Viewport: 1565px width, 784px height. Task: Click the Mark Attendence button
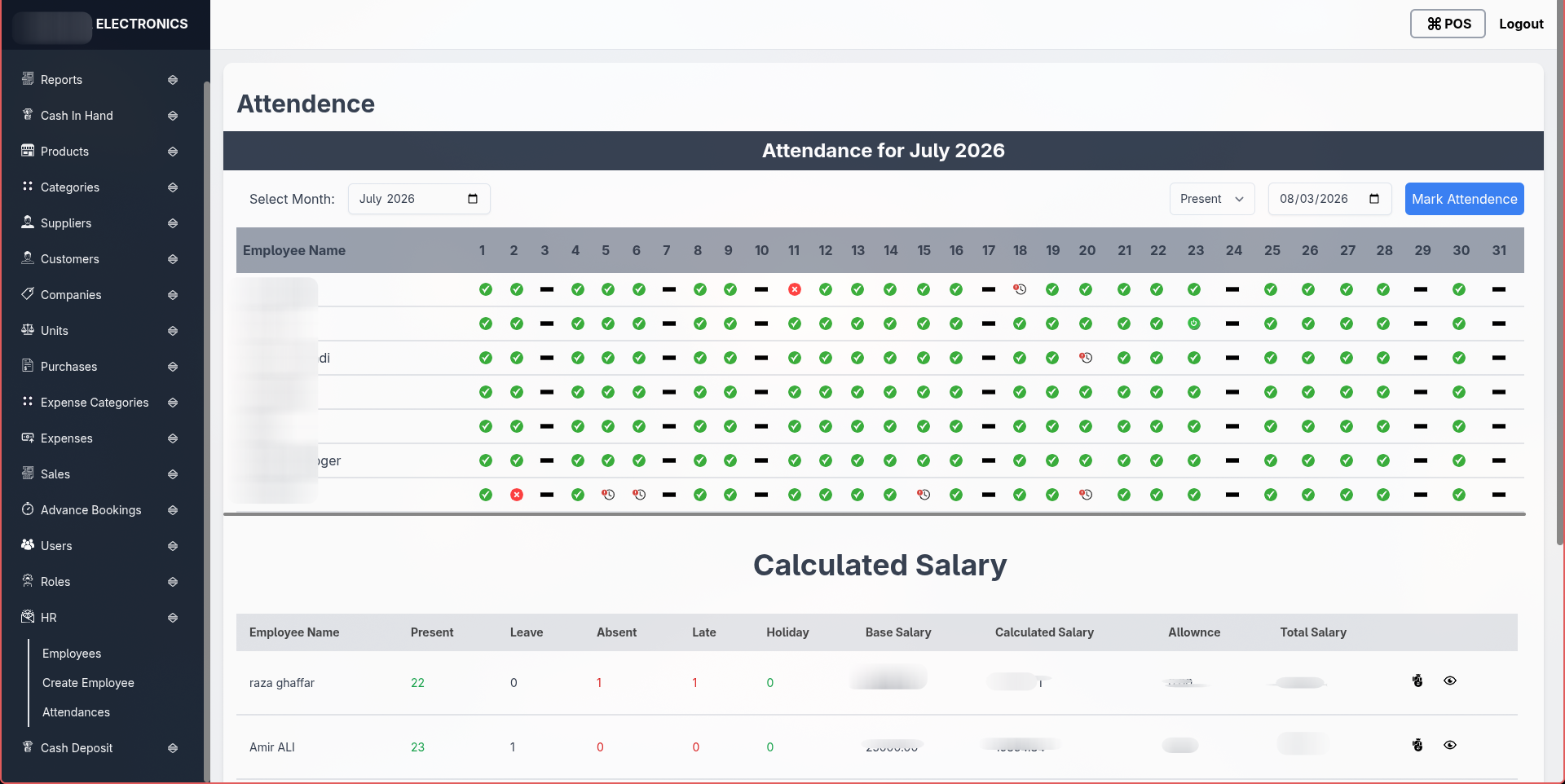point(1464,199)
